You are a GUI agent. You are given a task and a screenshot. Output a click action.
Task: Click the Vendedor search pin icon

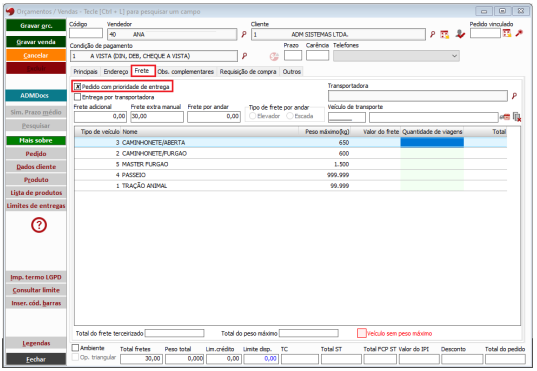(x=244, y=34)
